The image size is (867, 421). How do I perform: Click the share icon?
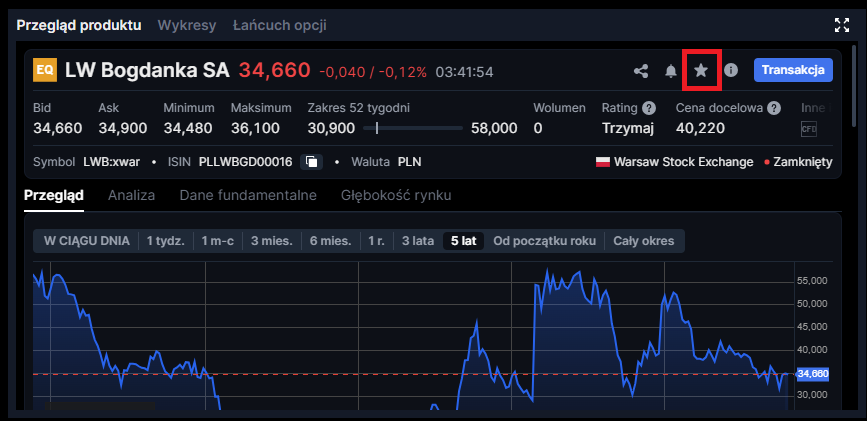click(x=641, y=71)
